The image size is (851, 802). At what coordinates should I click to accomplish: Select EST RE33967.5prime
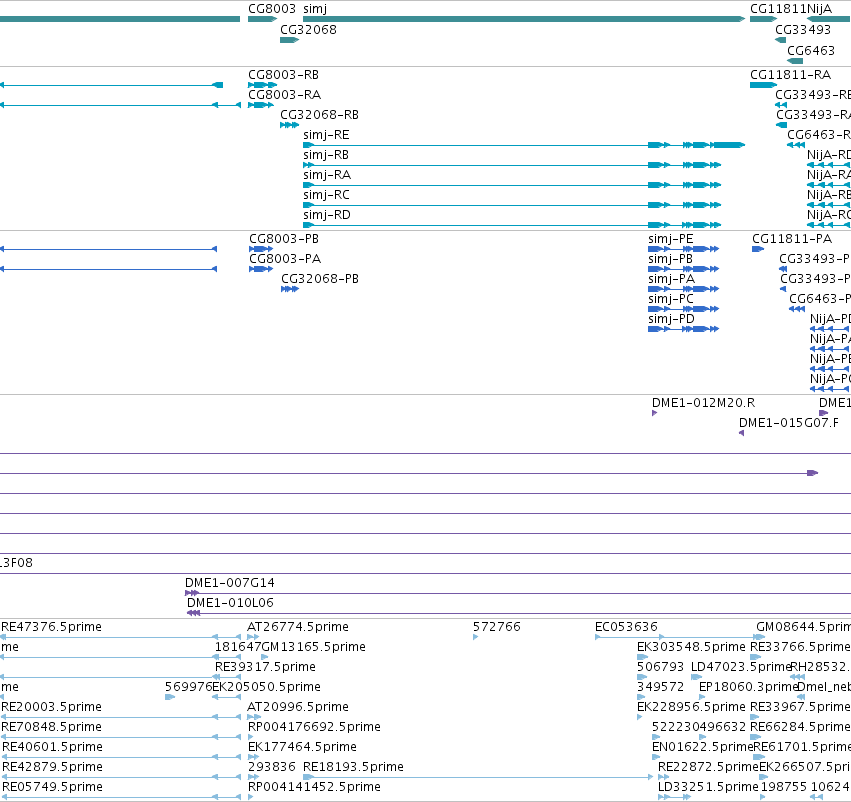(x=800, y=707)
